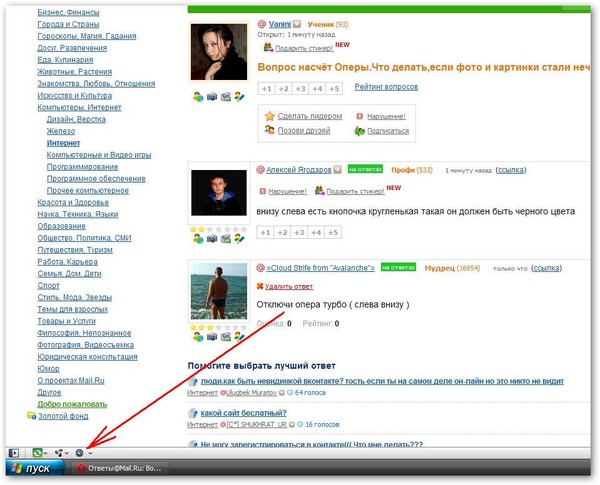Image resolution: width=600 pixels, height=485 pixels.
Task: Open question 'какой сайт бесплатный?'
Action: 243,413
